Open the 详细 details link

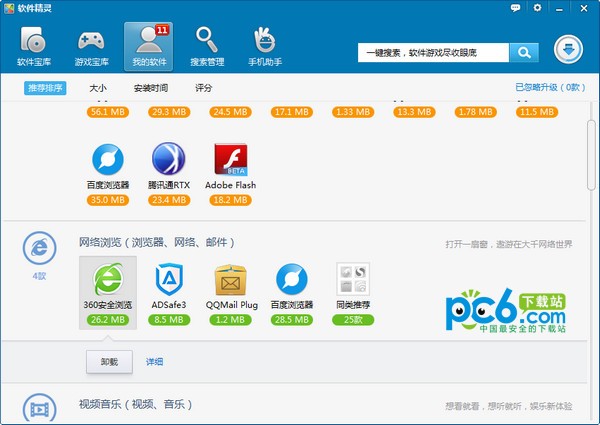click(x=155, y=361)
